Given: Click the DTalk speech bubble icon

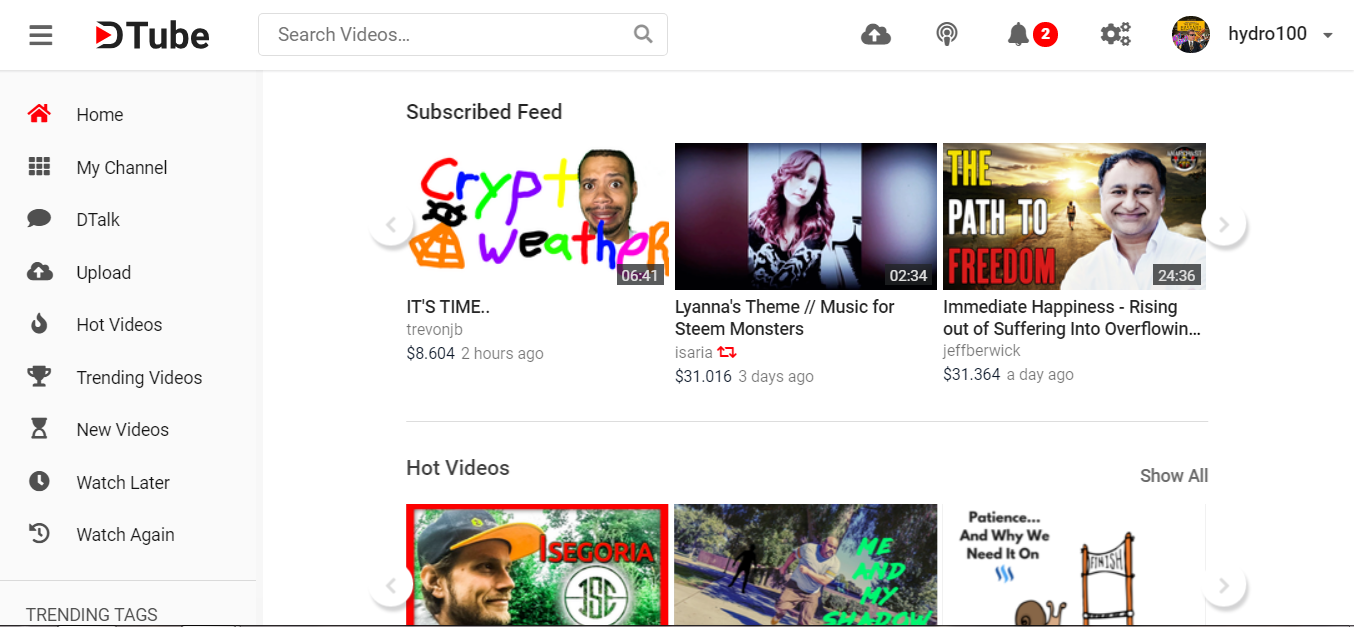Looking at the screenshot, I should coord(39,219).
